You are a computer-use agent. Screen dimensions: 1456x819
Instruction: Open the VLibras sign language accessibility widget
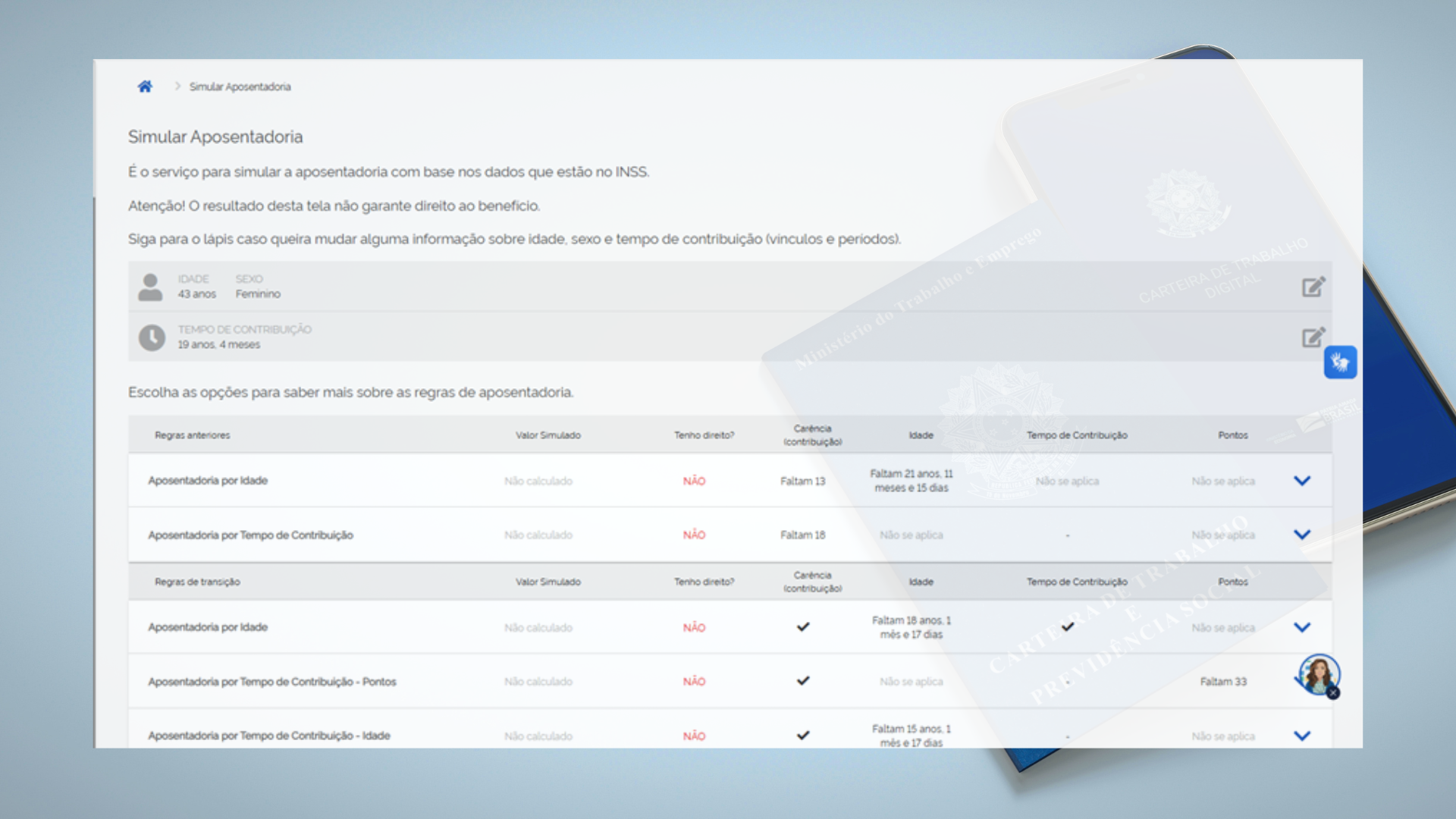(1340, 362)
